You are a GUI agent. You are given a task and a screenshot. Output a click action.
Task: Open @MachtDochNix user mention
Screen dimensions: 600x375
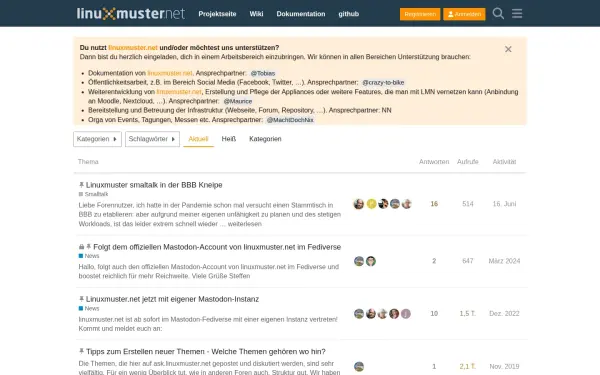point(290,120)
